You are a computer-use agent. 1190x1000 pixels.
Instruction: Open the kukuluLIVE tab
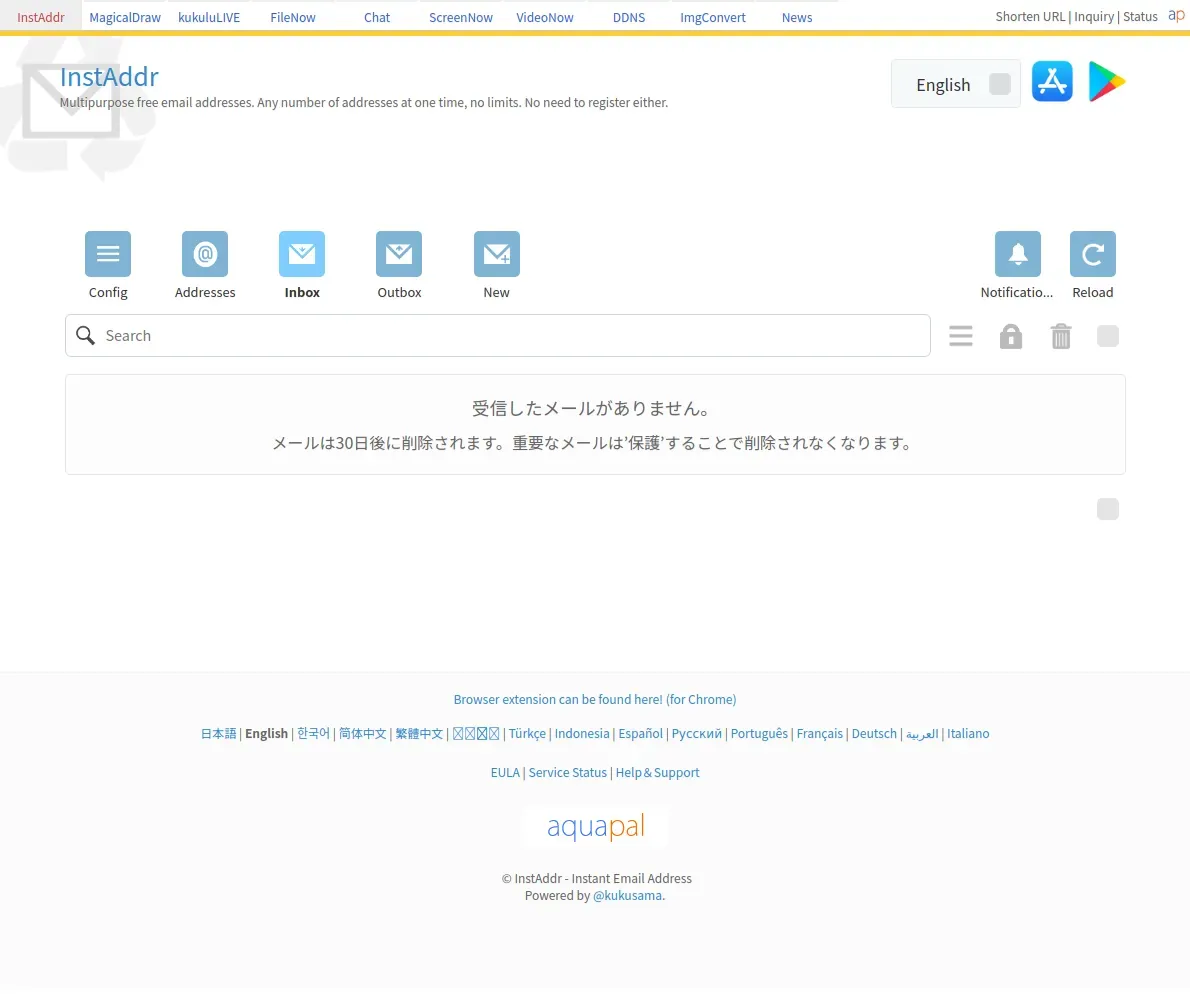click(x=209, y=17)
